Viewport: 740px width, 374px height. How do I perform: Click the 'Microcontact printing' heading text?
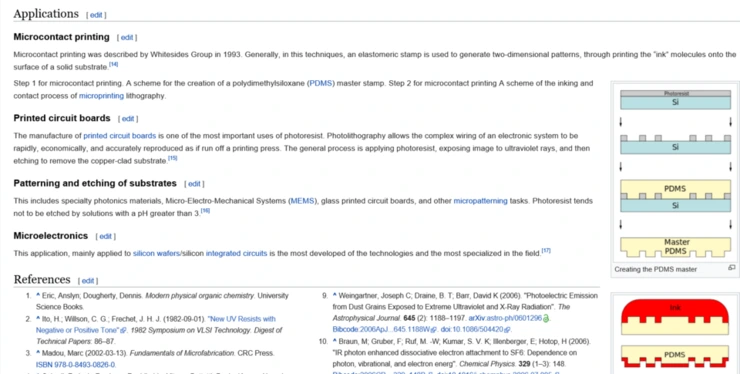pyautogui.click(x=61, y=37)
